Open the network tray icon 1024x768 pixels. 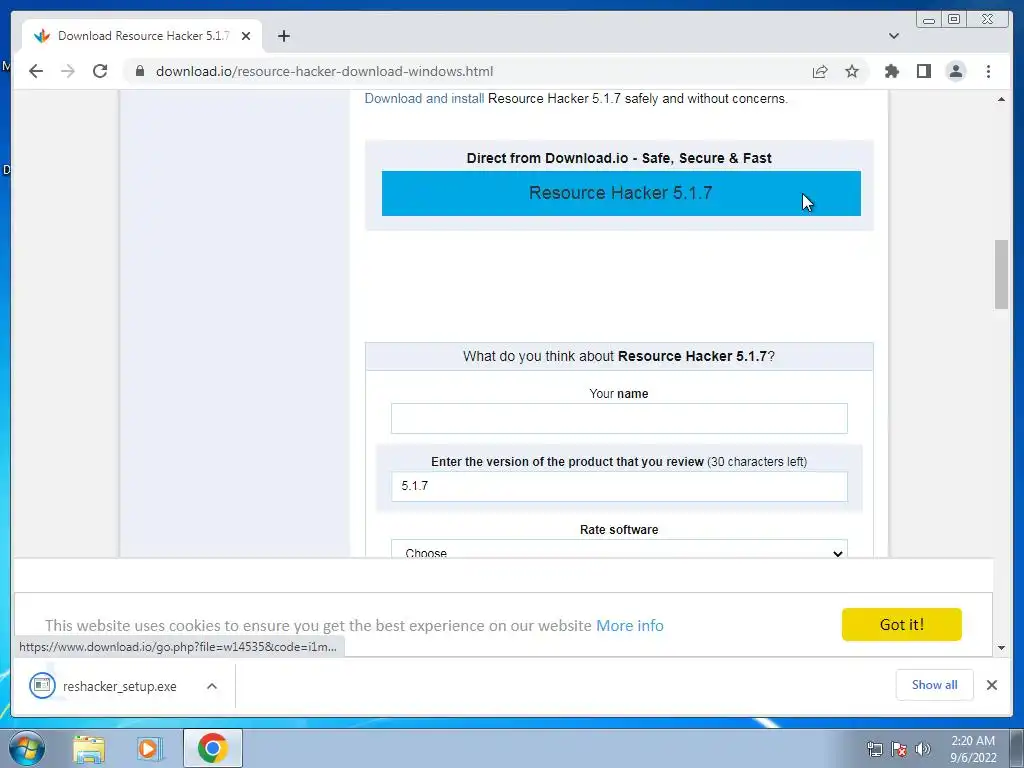coord(874,748)
